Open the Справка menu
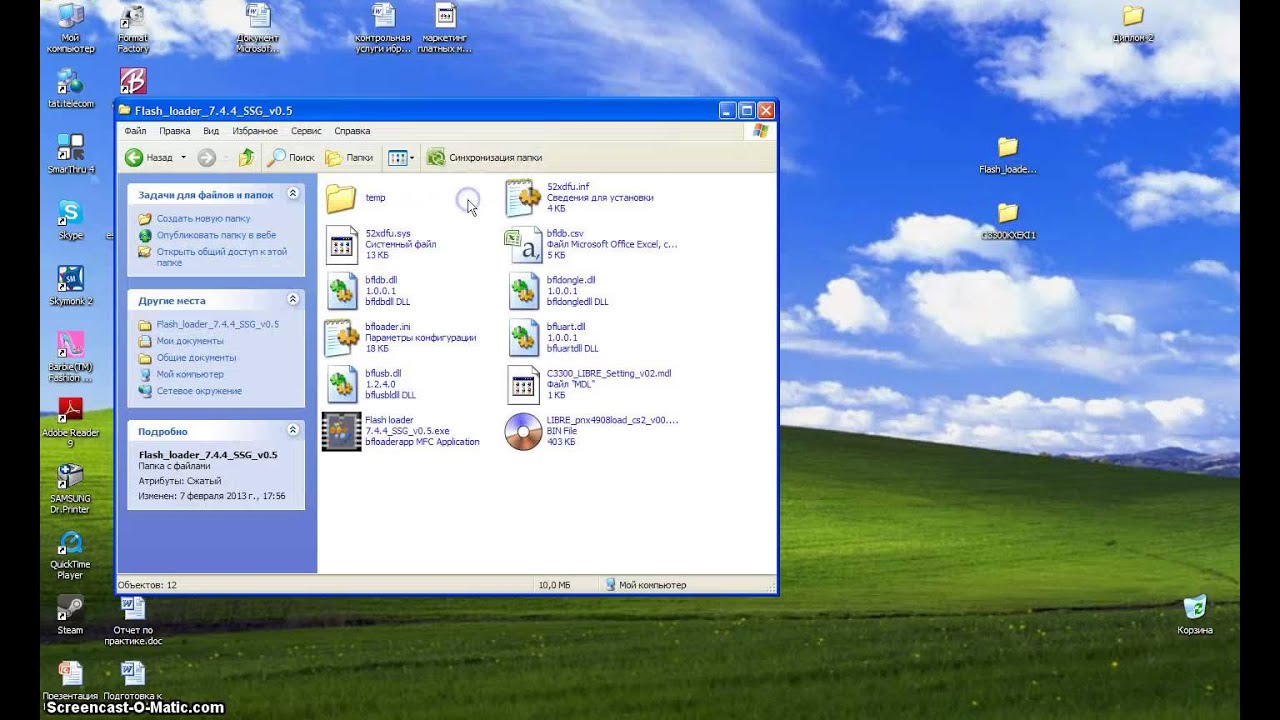Viewport: 1280px width, 720px height. (x=352, y=131)
